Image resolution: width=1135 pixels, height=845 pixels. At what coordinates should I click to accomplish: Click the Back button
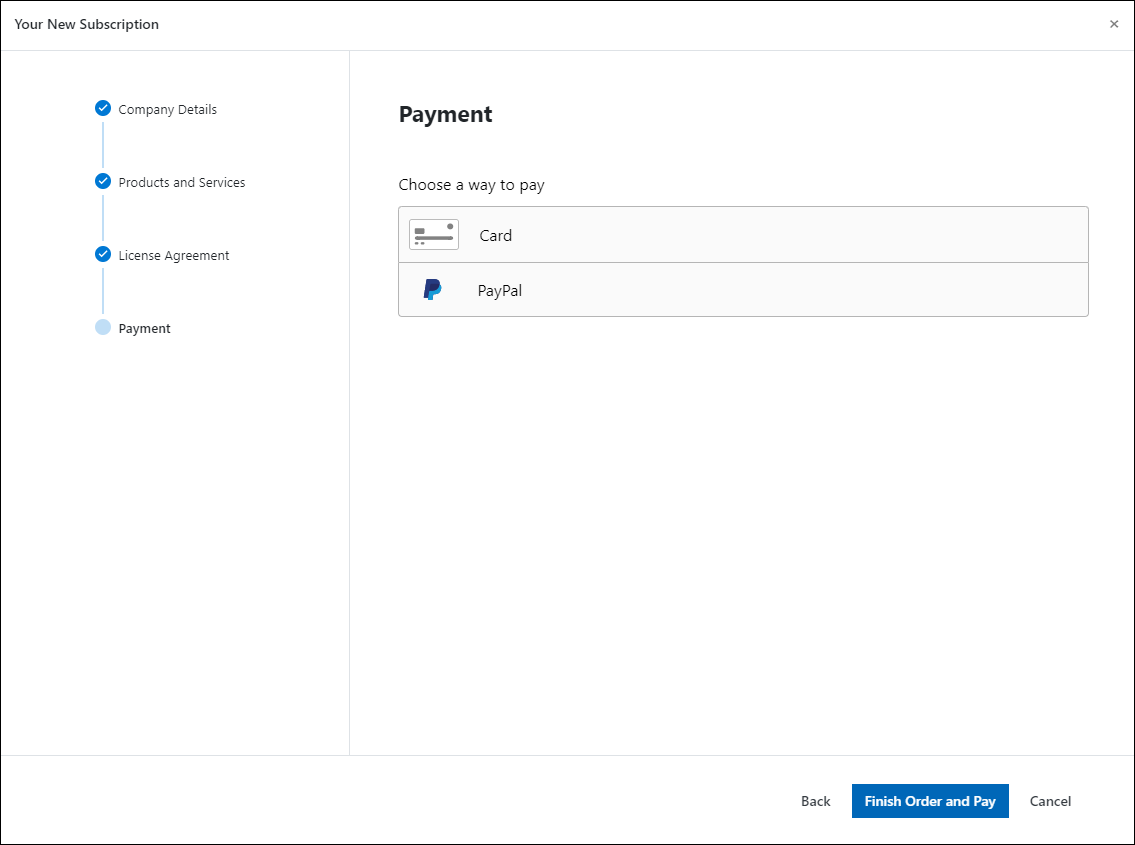click(x=815, y=800)
